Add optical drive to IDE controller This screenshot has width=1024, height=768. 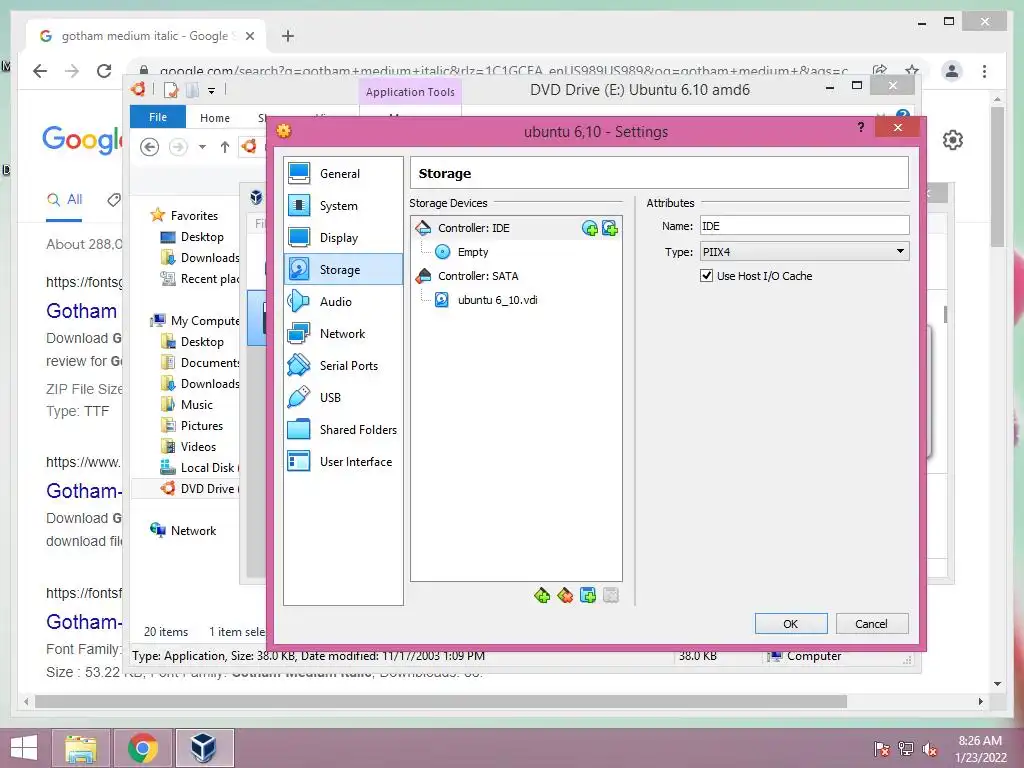pyautogui.click(x=590, y=228)
